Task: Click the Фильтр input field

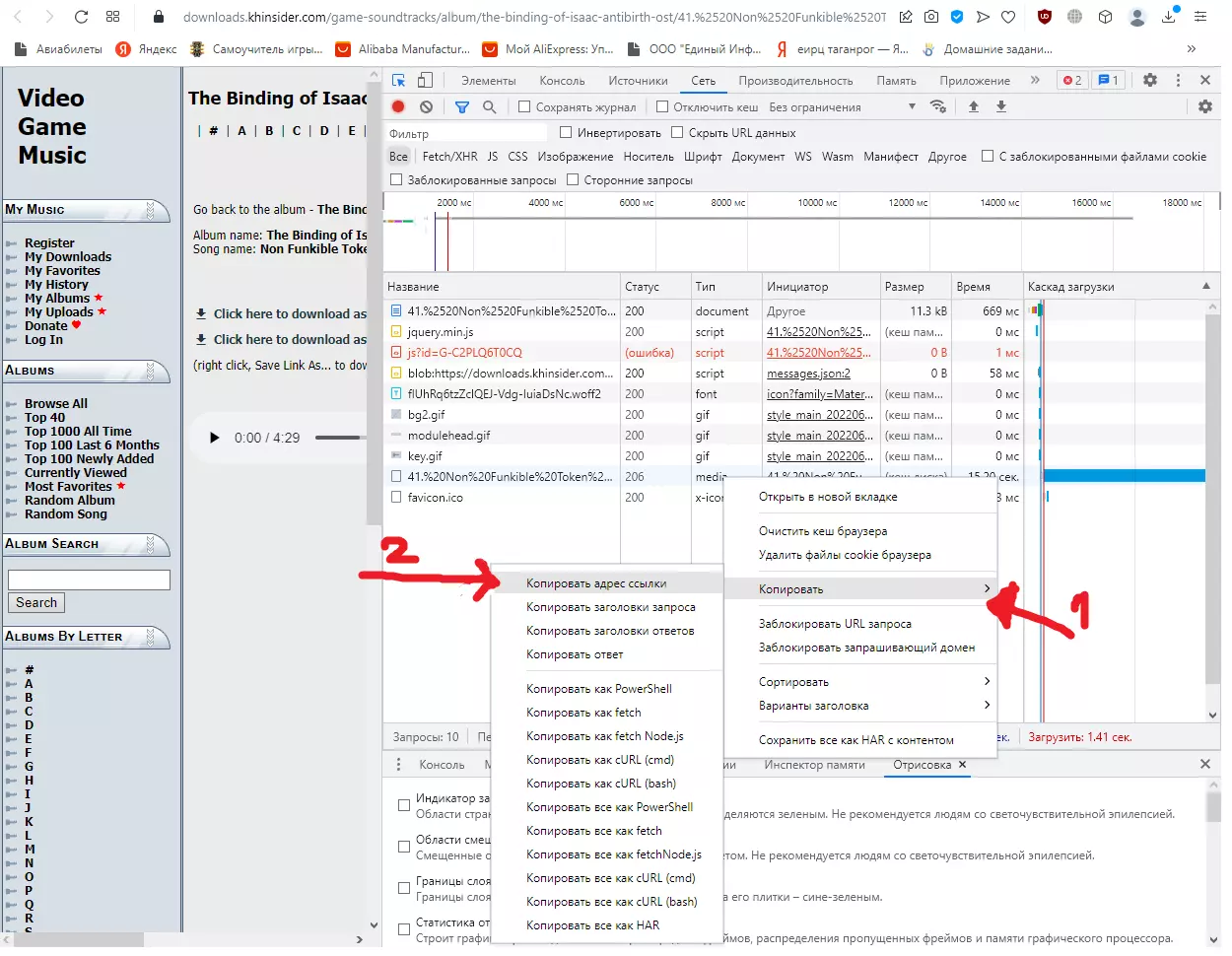Action: (467, 133)
